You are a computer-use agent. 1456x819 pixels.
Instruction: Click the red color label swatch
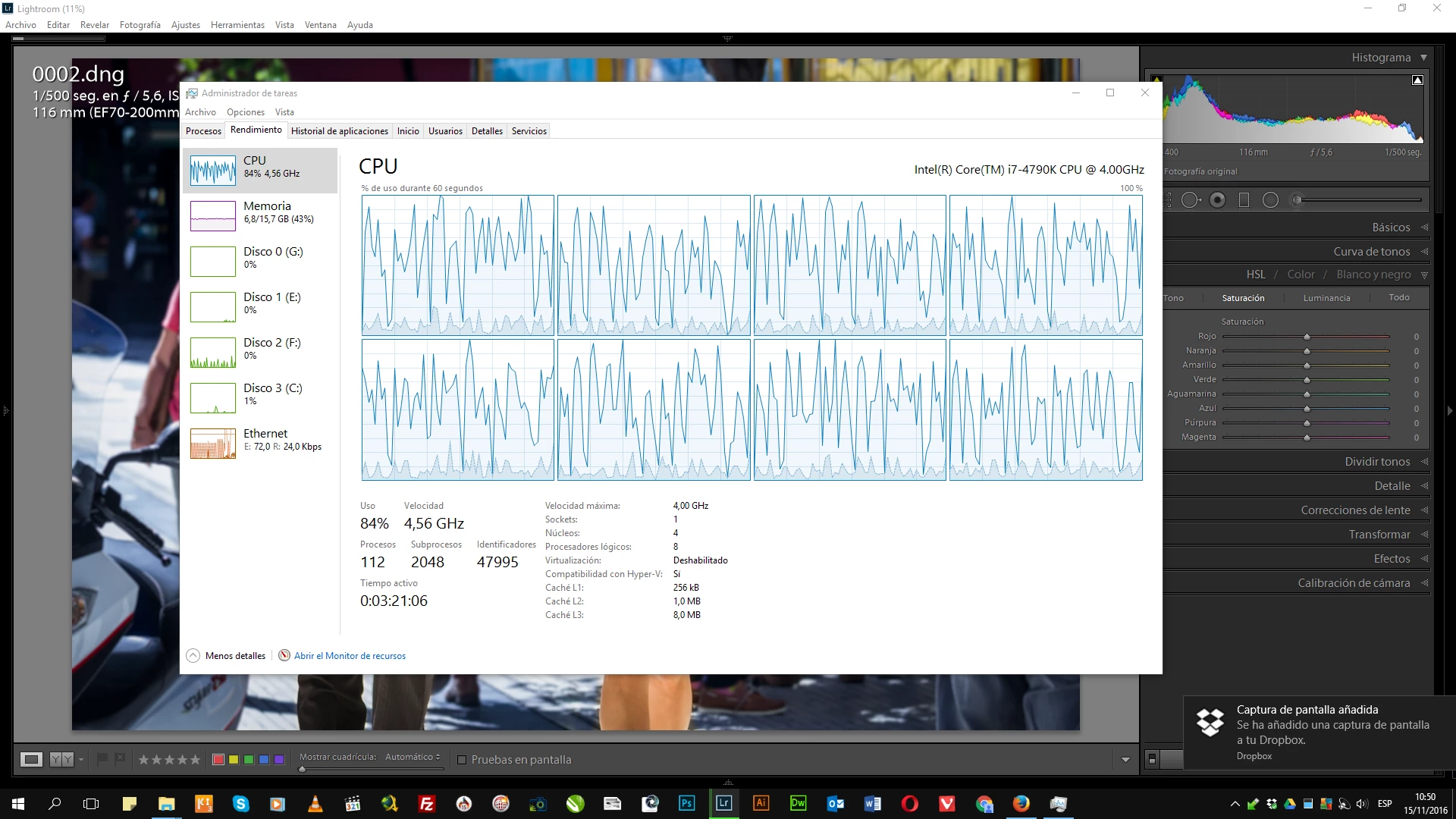pyautogui.click(x=218, y=759)
